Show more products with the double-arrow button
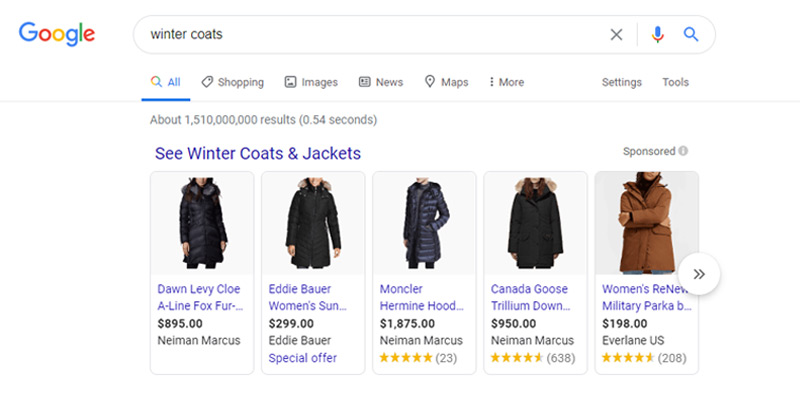 pos(699,274)
